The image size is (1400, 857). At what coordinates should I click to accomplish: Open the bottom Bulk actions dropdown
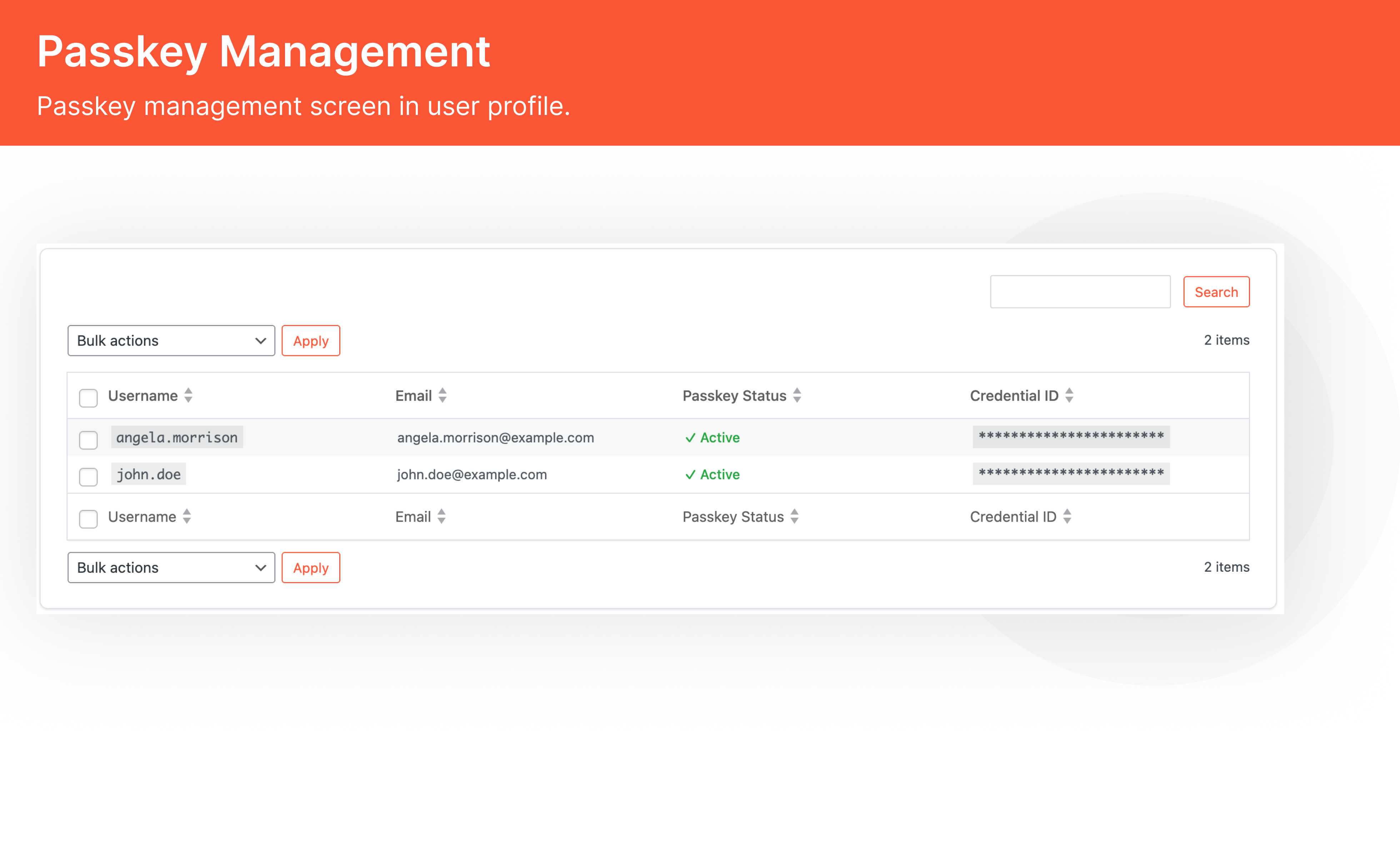click(170, 567)
